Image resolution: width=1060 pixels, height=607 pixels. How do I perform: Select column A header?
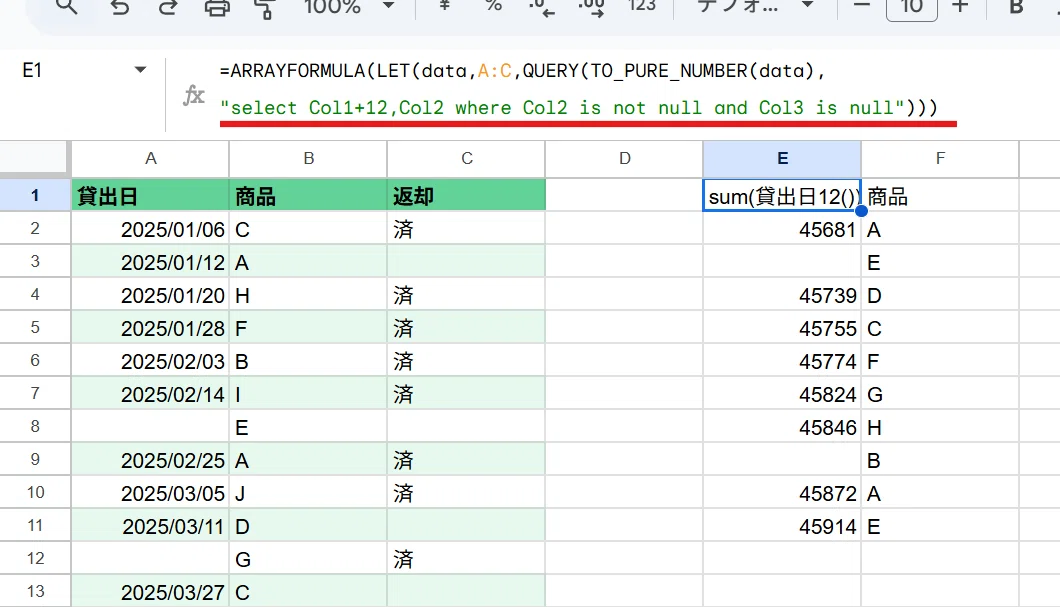[151, 158]
